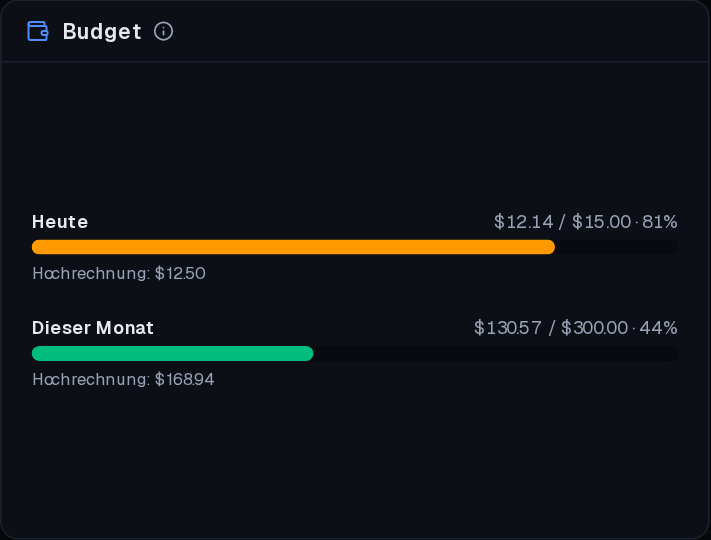Select the $130.57 / $300.00 · 44% text

click(575, 328)
